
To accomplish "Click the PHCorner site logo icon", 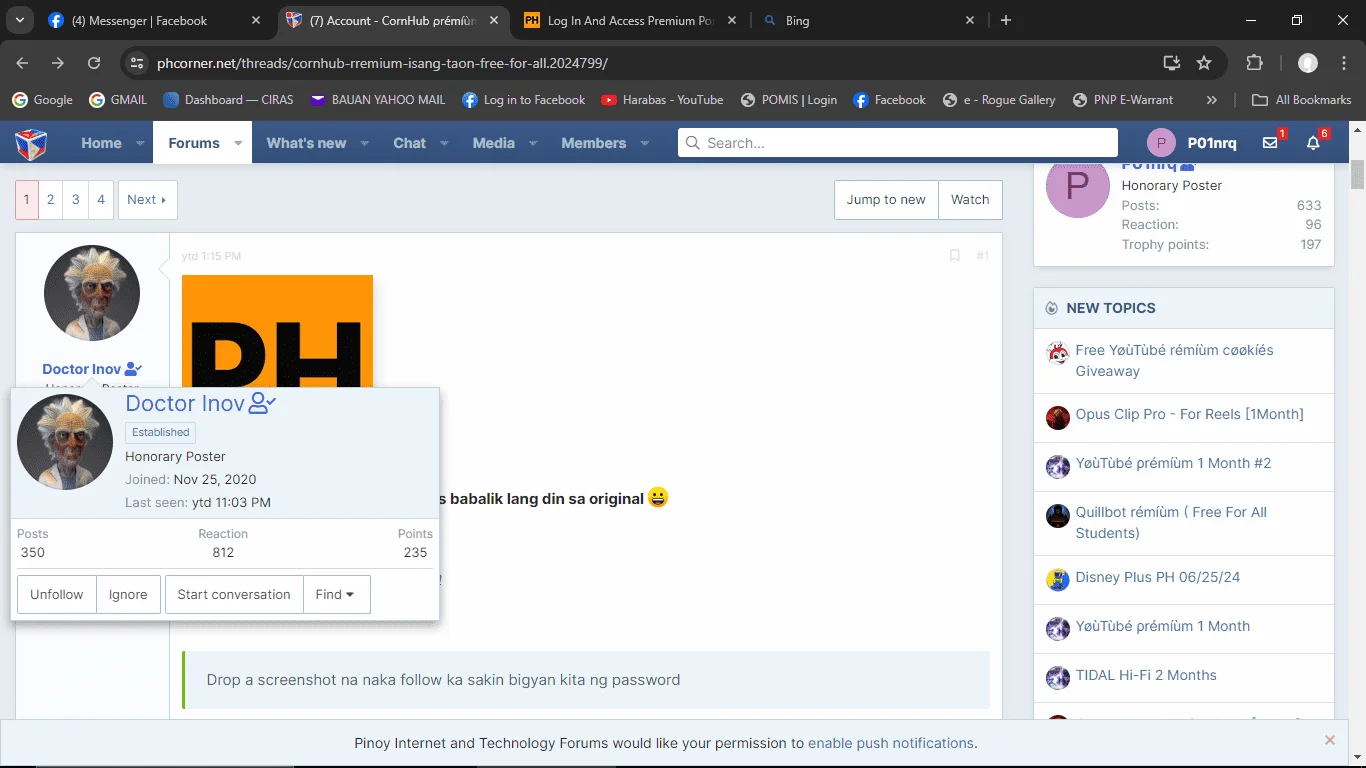I will tap(31, 143).
